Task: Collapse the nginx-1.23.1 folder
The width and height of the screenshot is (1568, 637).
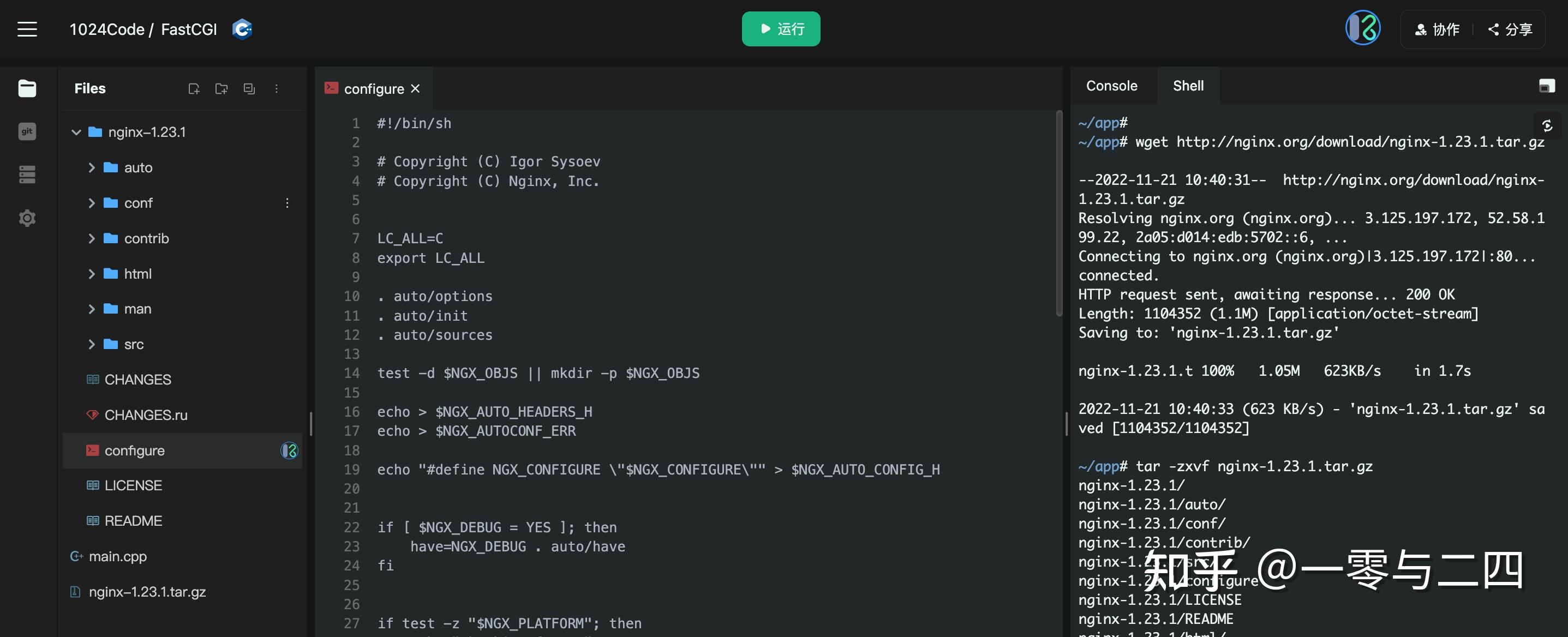Action: click(76, 132)
